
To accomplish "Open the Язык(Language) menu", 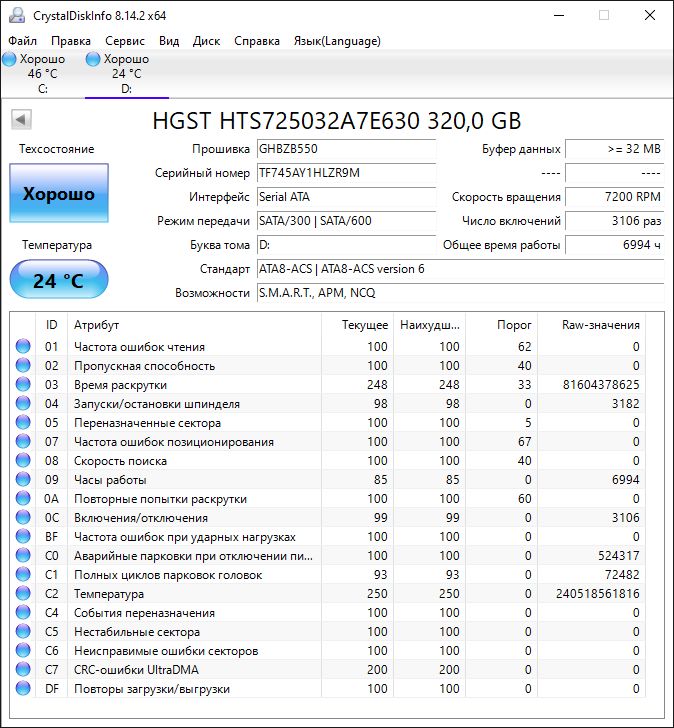I will pyautogui.click(x=337, y=41).
